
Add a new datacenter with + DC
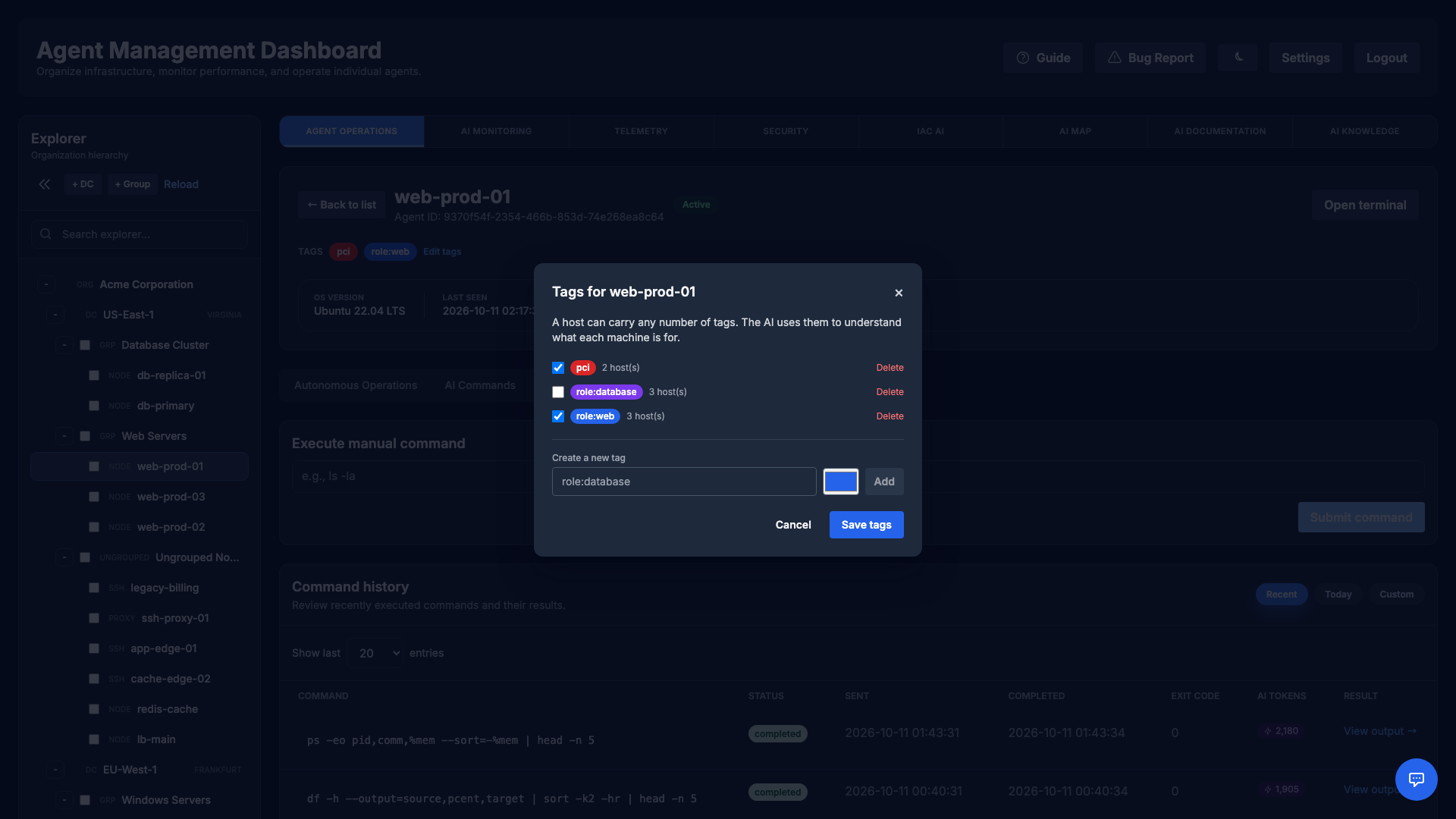(83, 184)
